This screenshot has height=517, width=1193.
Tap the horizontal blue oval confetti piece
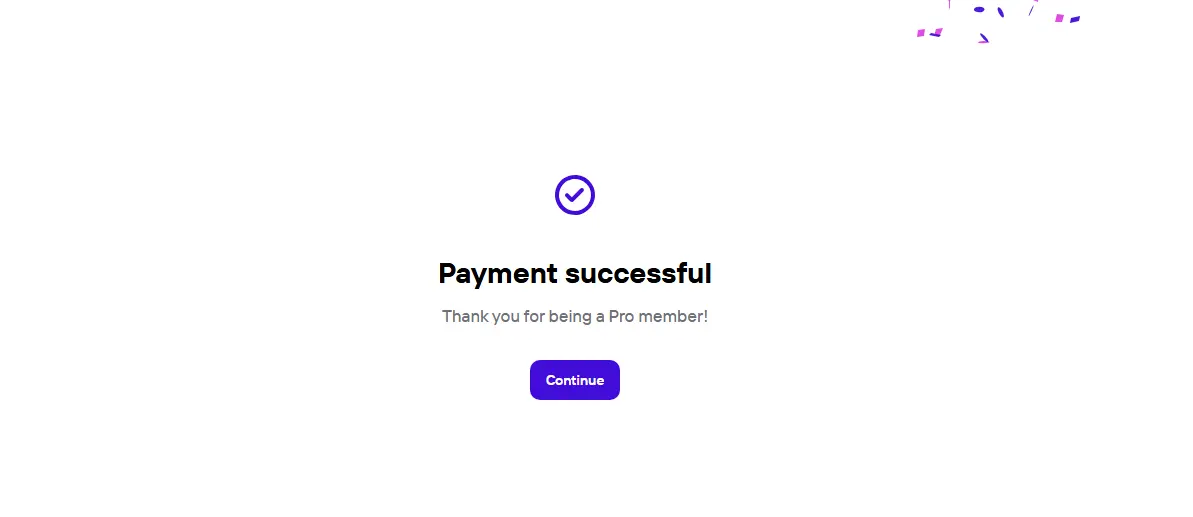pyautogui.click(x=979, y=9)
